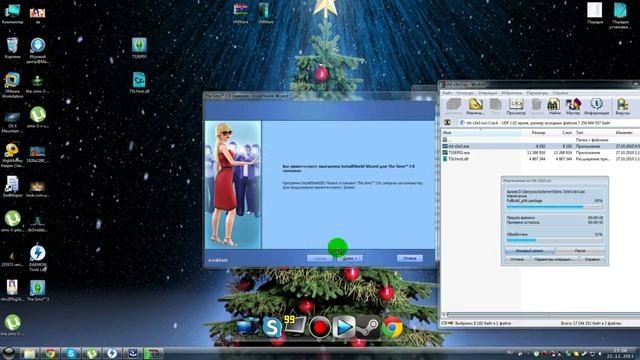Open Chrome from the taskbar
Image resolution: width=640 pixels, height=360 pixels.
[50, 353]
